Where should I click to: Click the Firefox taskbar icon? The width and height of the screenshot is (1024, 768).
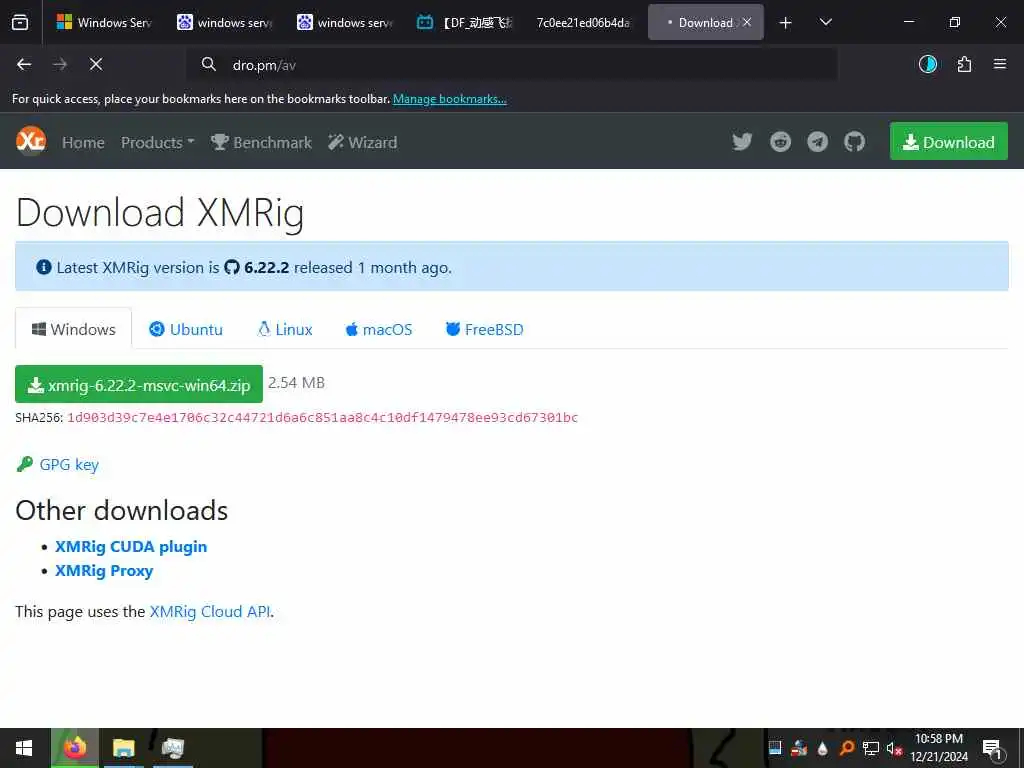(75, 748)
